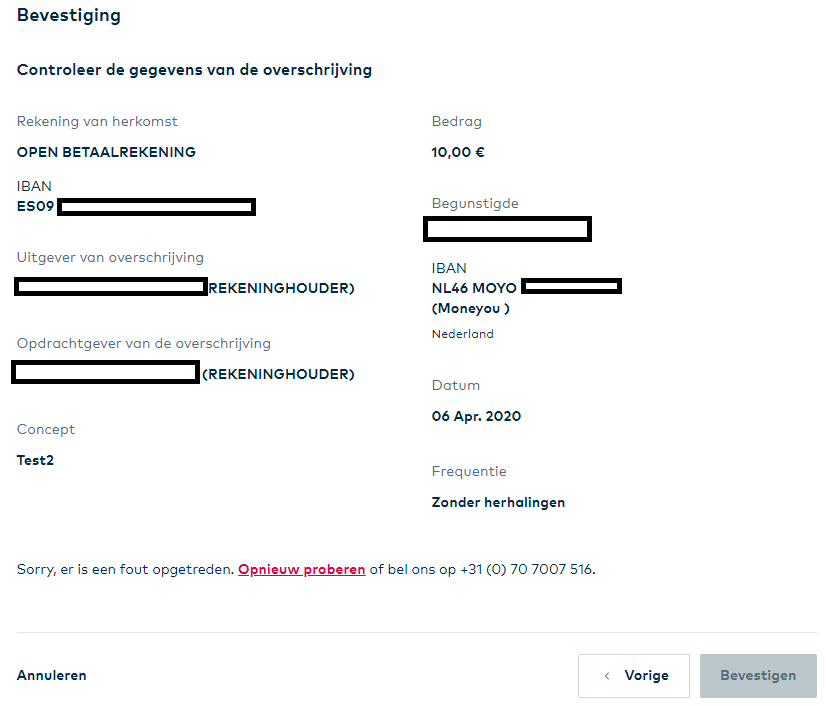Click the OPEN BETAALREKENING account name

(x=106, y=153)
